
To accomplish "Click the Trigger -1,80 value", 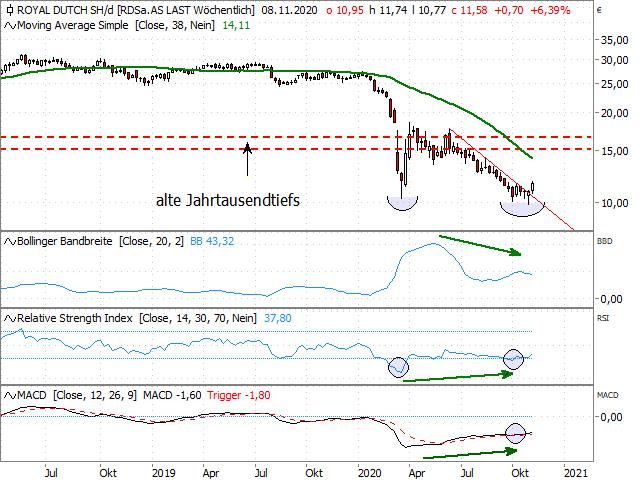I will [239, 396].
